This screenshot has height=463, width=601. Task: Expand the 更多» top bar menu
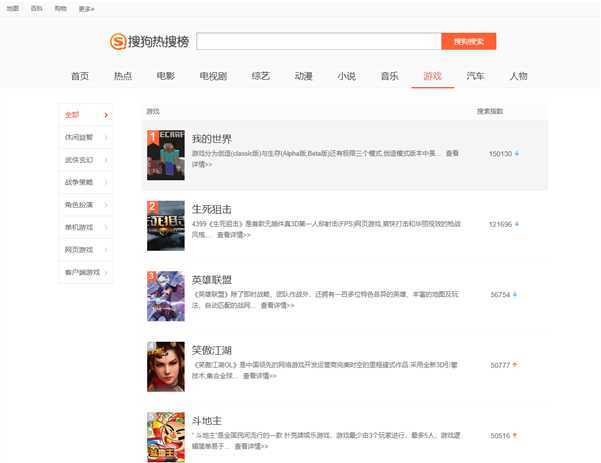click(86, 9)
